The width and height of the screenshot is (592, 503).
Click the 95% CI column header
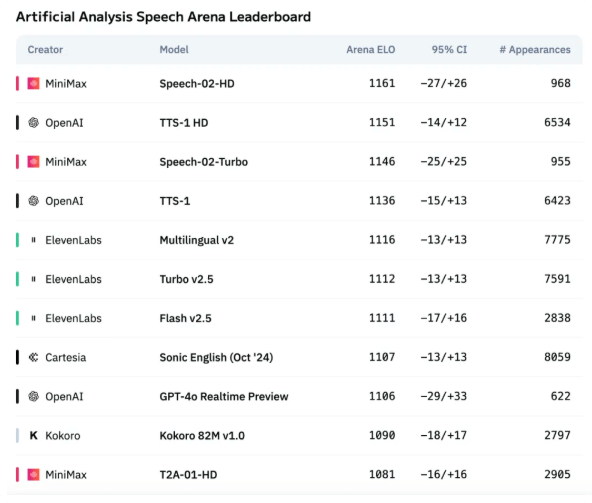coord(449,50)
